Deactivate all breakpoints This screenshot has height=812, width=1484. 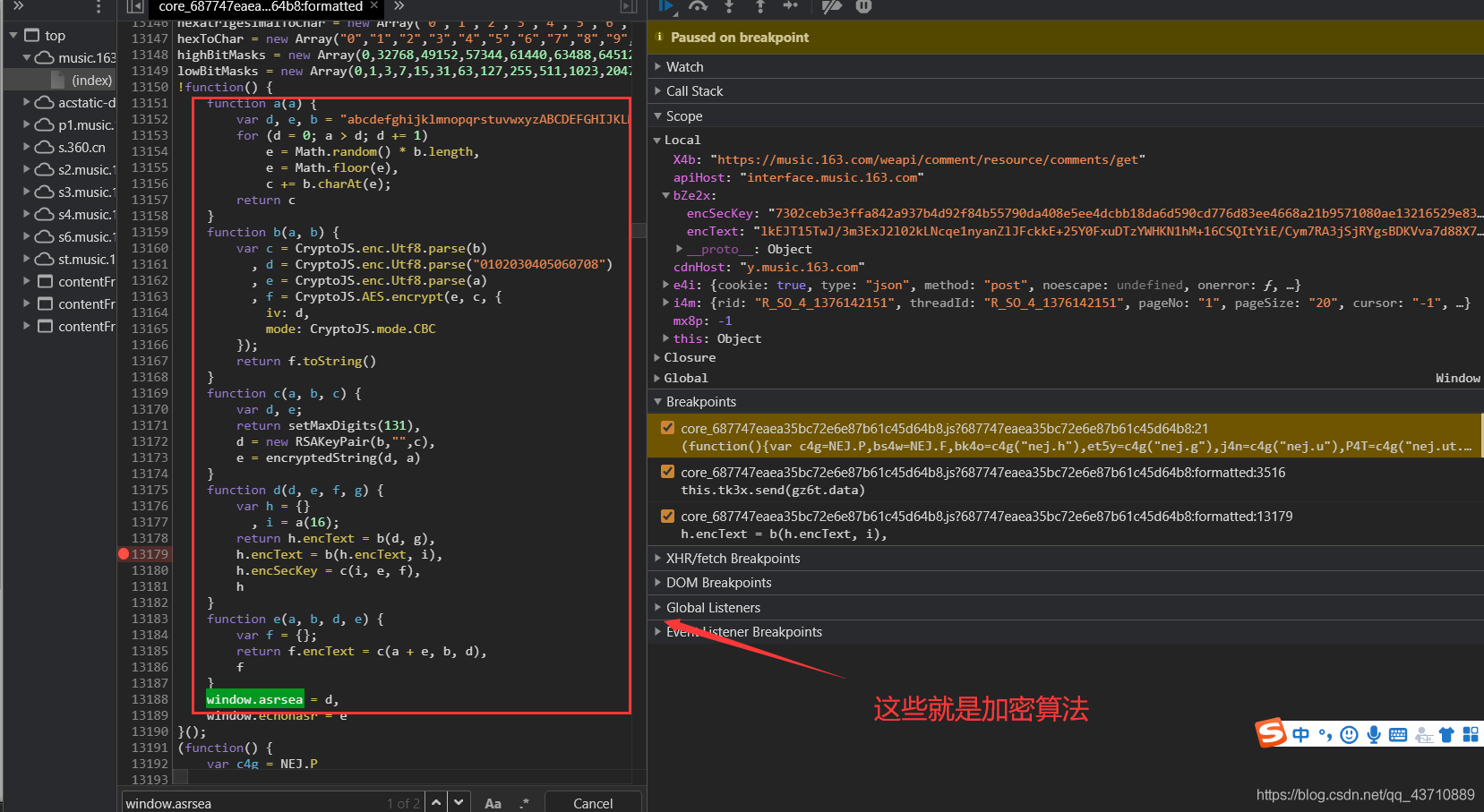coord(832,6)
